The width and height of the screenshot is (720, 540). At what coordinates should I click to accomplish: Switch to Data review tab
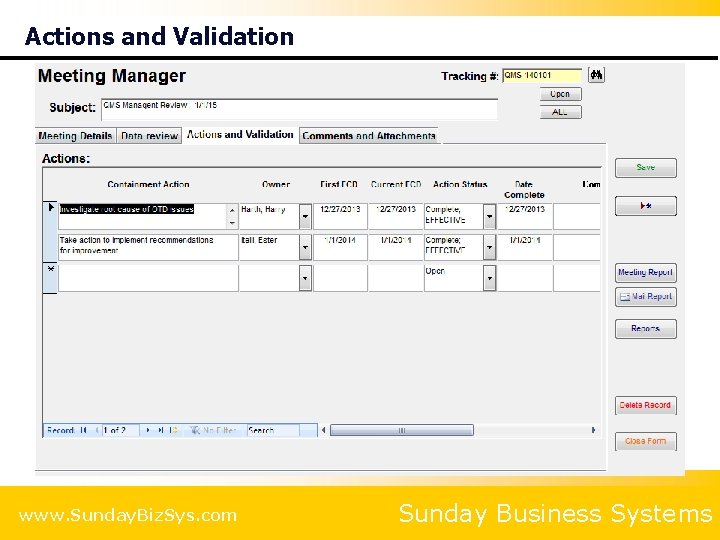149,136
